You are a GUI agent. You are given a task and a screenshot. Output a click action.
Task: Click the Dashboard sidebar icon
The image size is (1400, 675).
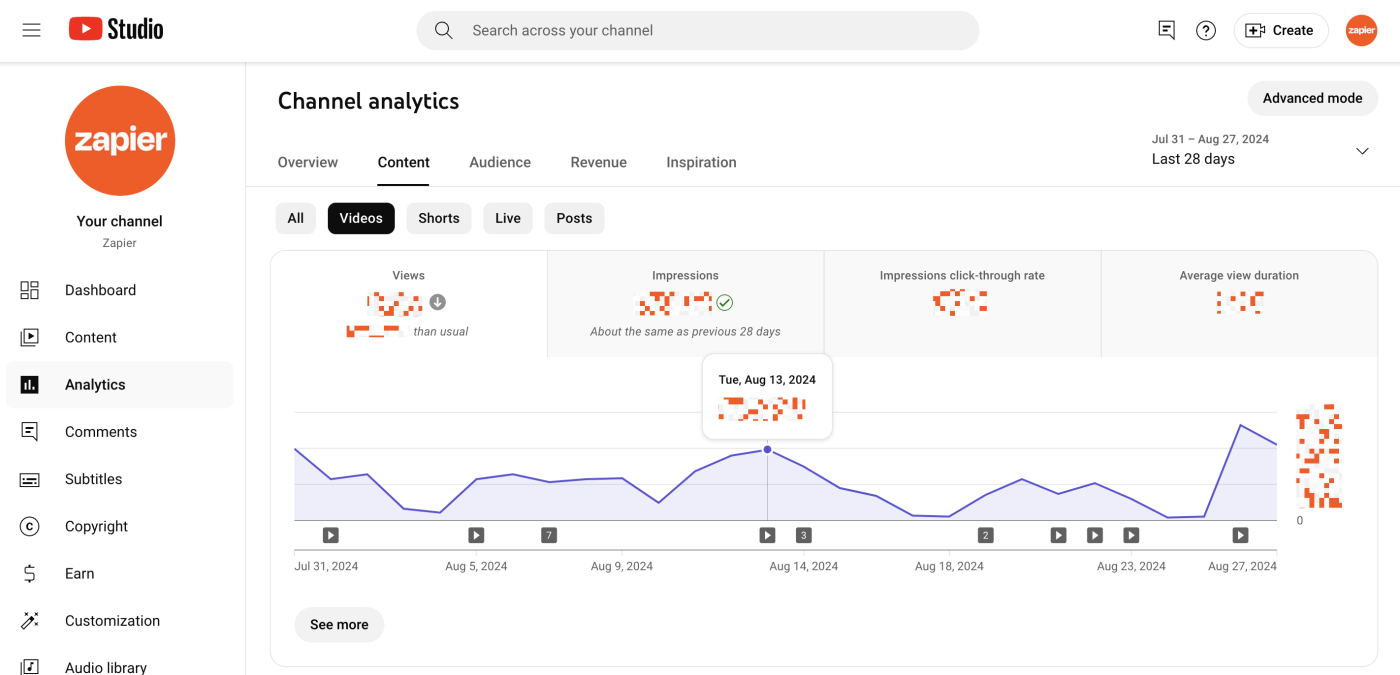tap(30, 290)
